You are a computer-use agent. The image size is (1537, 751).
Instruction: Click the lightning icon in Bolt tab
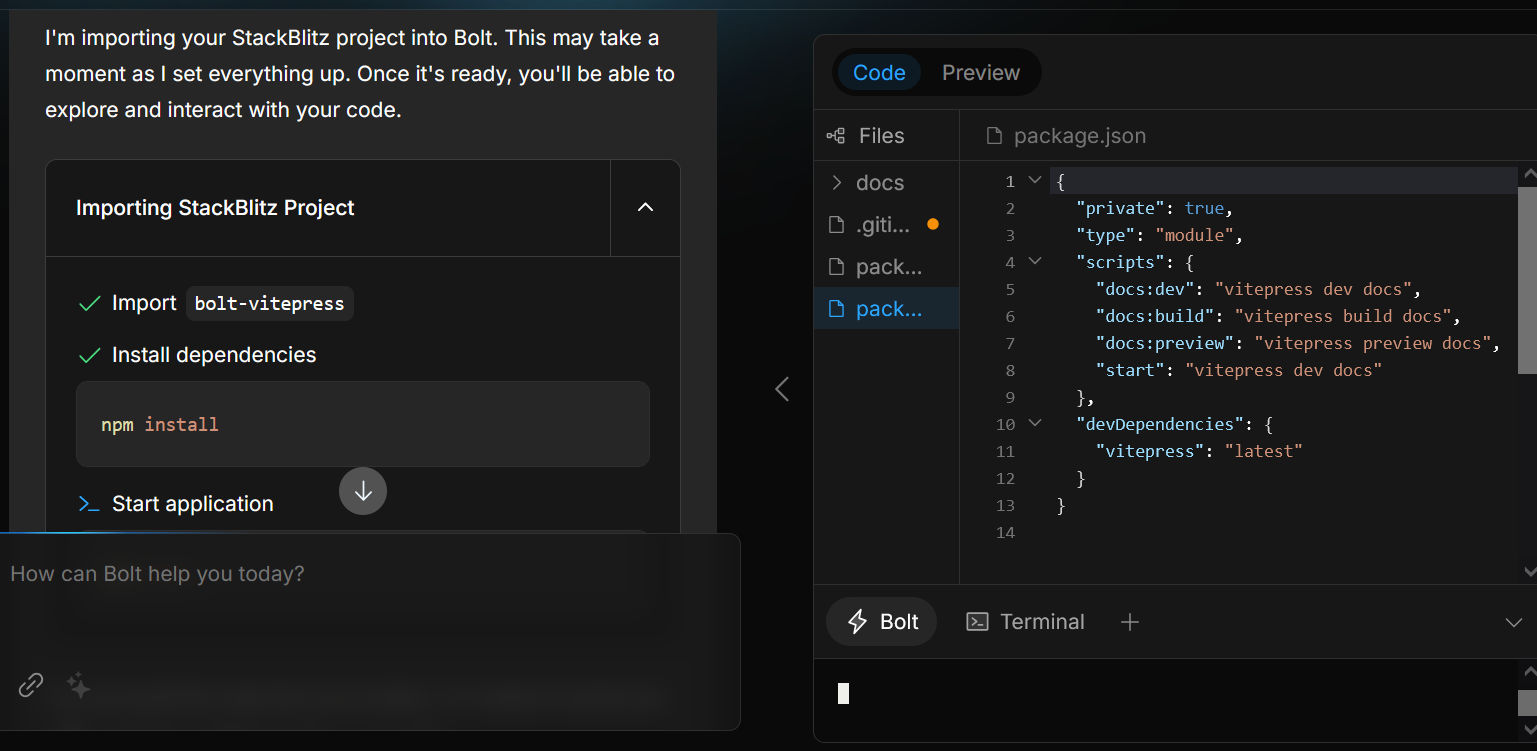[857, 622]
